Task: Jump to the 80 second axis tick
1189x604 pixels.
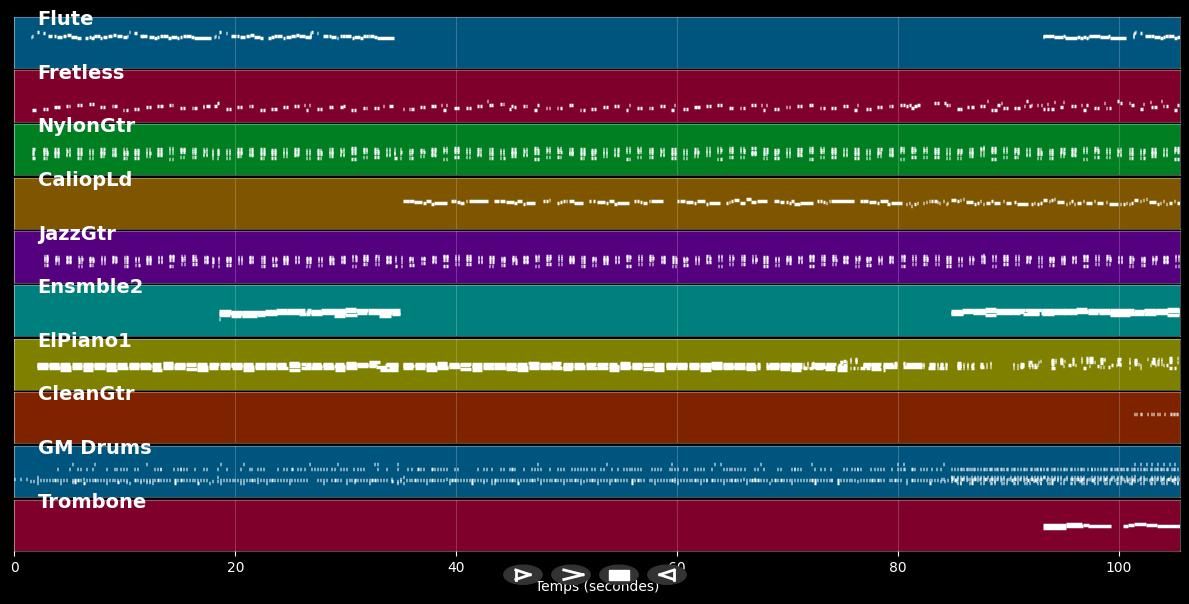Action: 898,568
